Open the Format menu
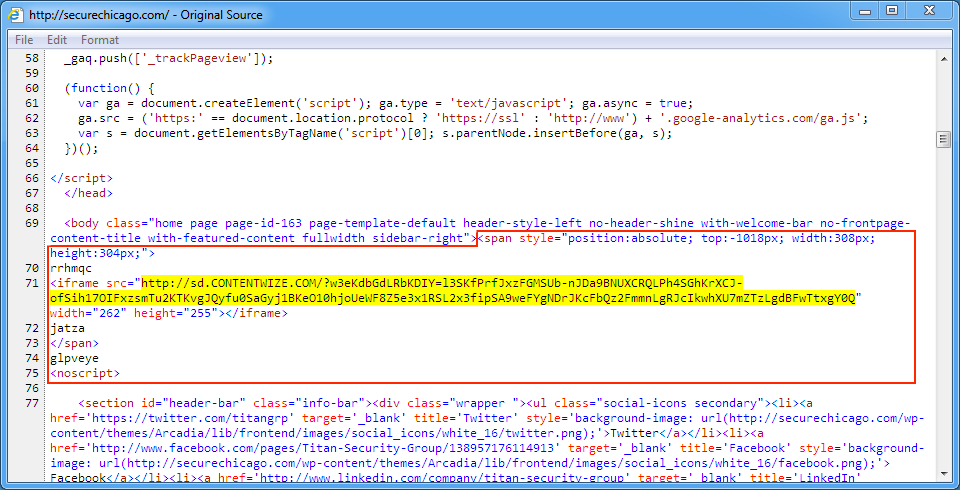 pos(100,40)
